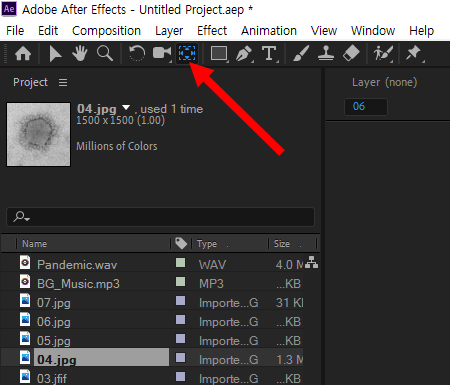
Task: Click BG_Music.mp3 audio file icon
Action: tap(25, 281)
